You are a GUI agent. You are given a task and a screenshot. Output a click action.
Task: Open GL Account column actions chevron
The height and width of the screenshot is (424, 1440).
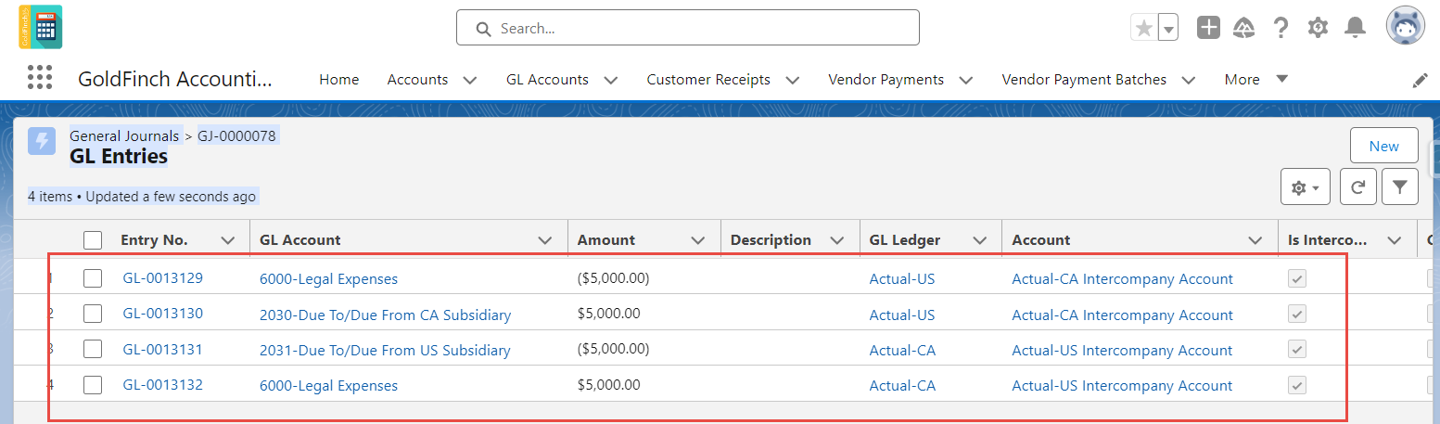coord(545,240)
